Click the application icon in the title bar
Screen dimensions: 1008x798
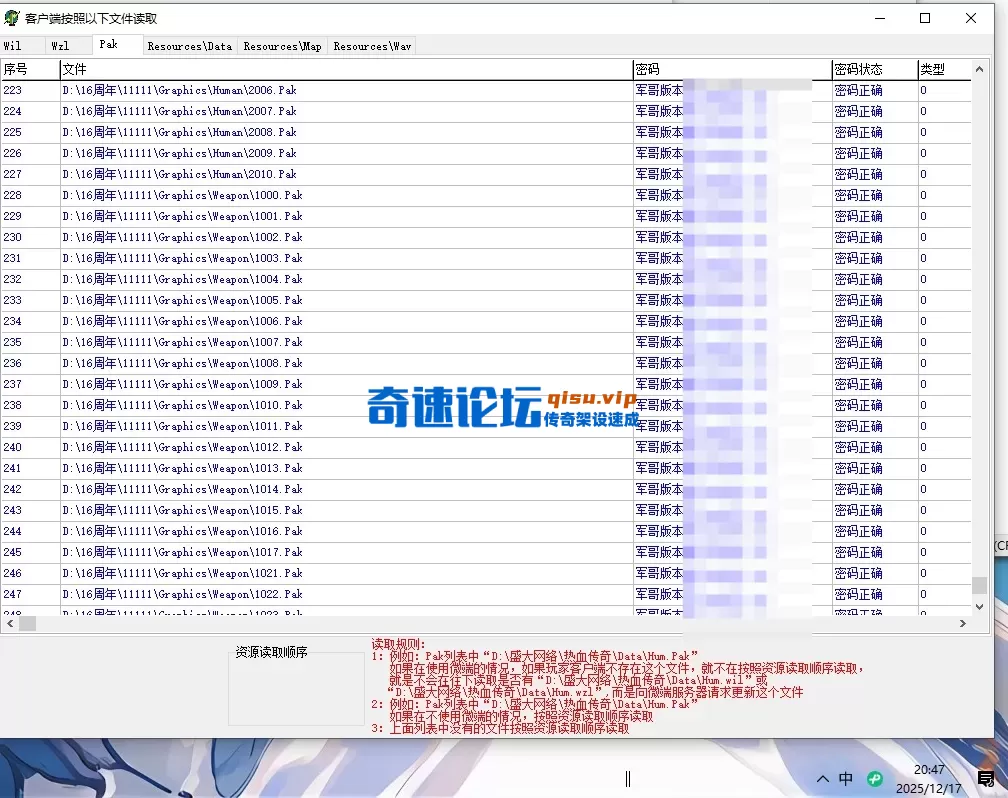[x=12, y=18]
